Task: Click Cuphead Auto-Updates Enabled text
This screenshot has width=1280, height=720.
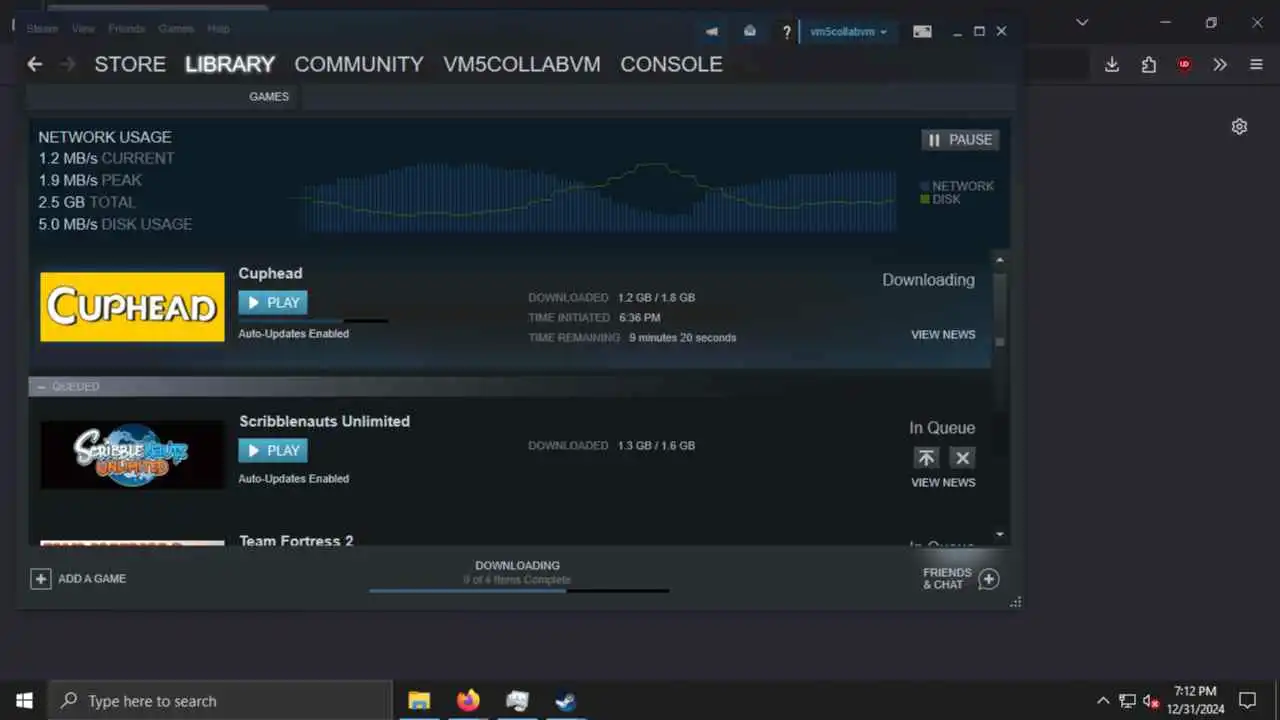Action: tap(293, 334)
